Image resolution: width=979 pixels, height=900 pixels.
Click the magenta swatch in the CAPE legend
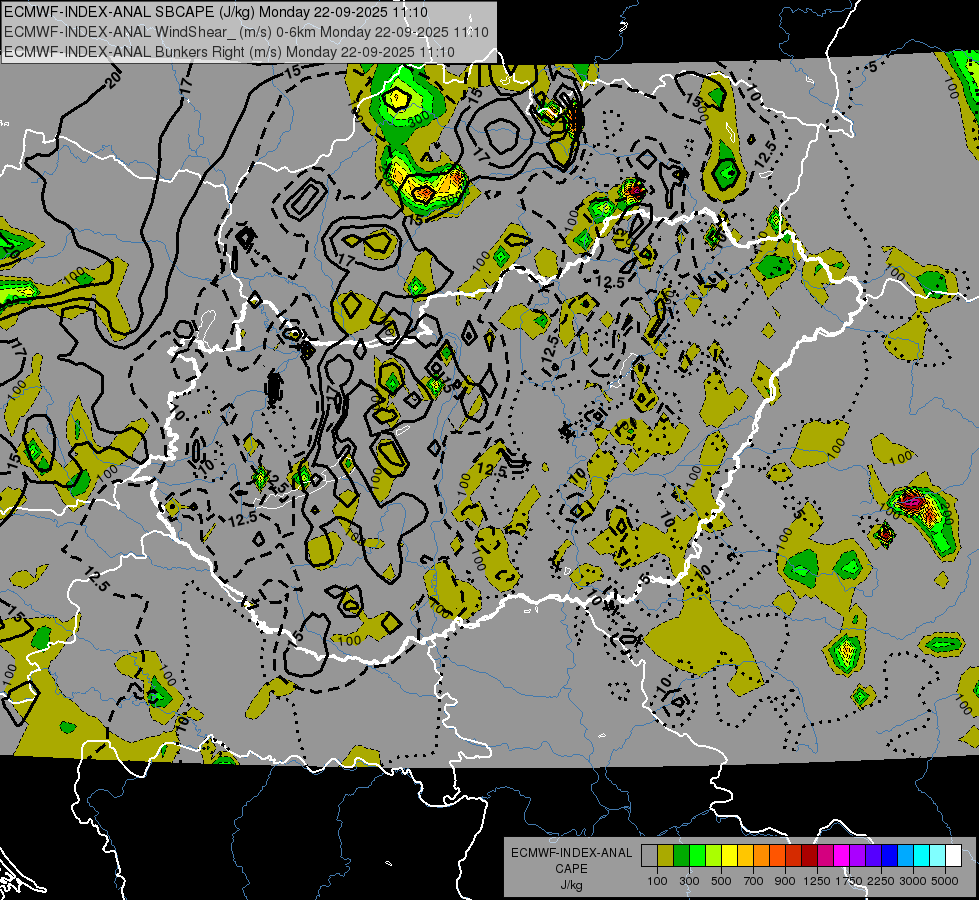pos(841,855)
